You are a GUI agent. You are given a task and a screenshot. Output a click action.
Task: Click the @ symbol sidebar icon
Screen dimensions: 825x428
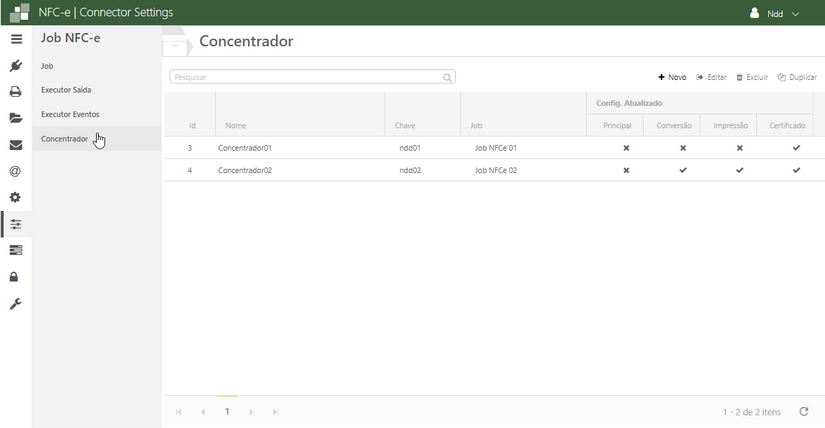tap(15, 171)
